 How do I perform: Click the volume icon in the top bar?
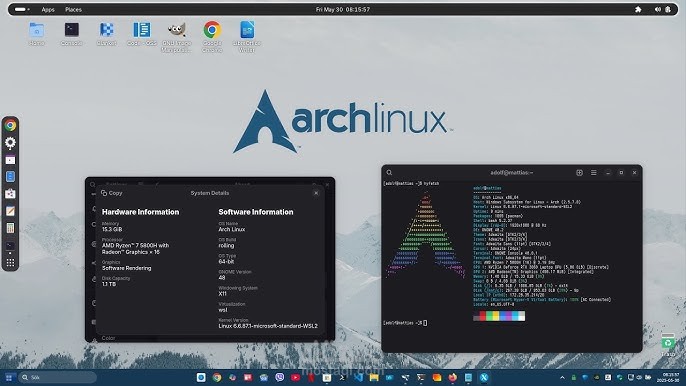658,9
